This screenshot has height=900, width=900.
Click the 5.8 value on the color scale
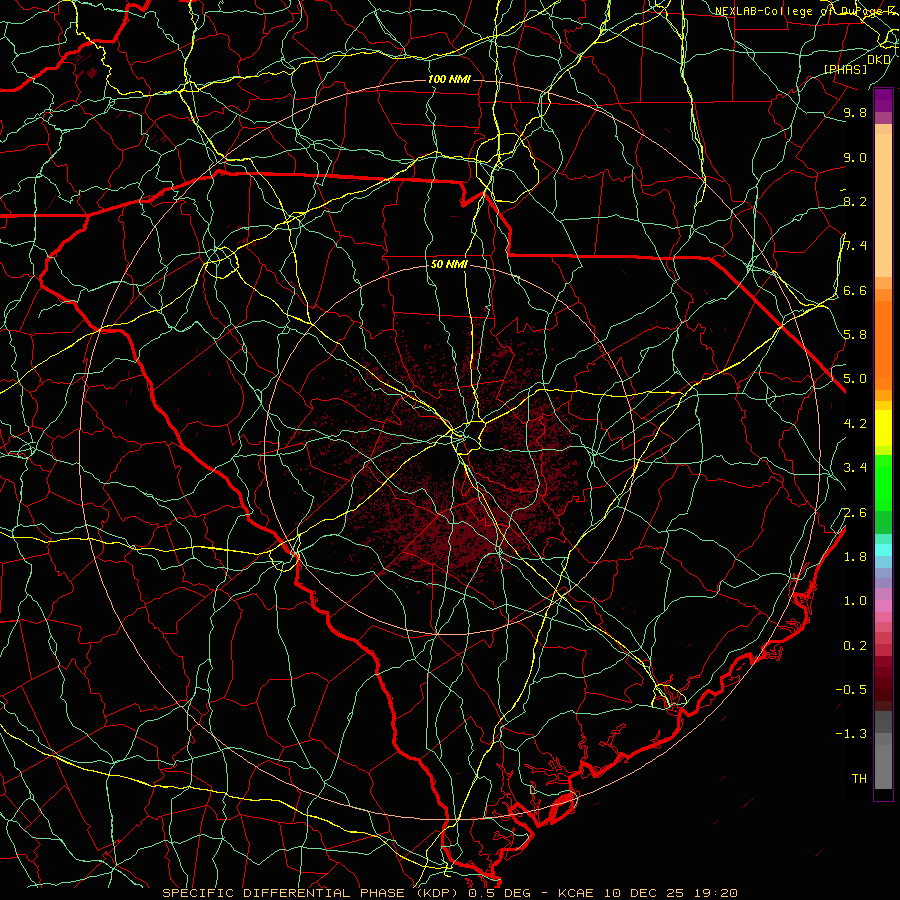[855, 335]
